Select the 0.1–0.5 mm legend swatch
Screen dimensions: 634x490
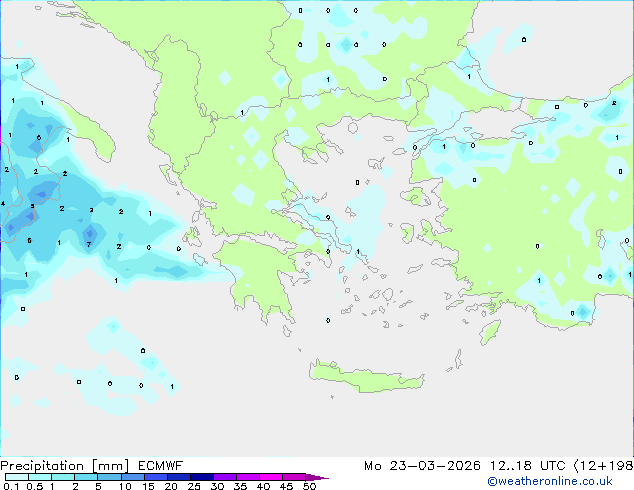click(x=17, y=477)
